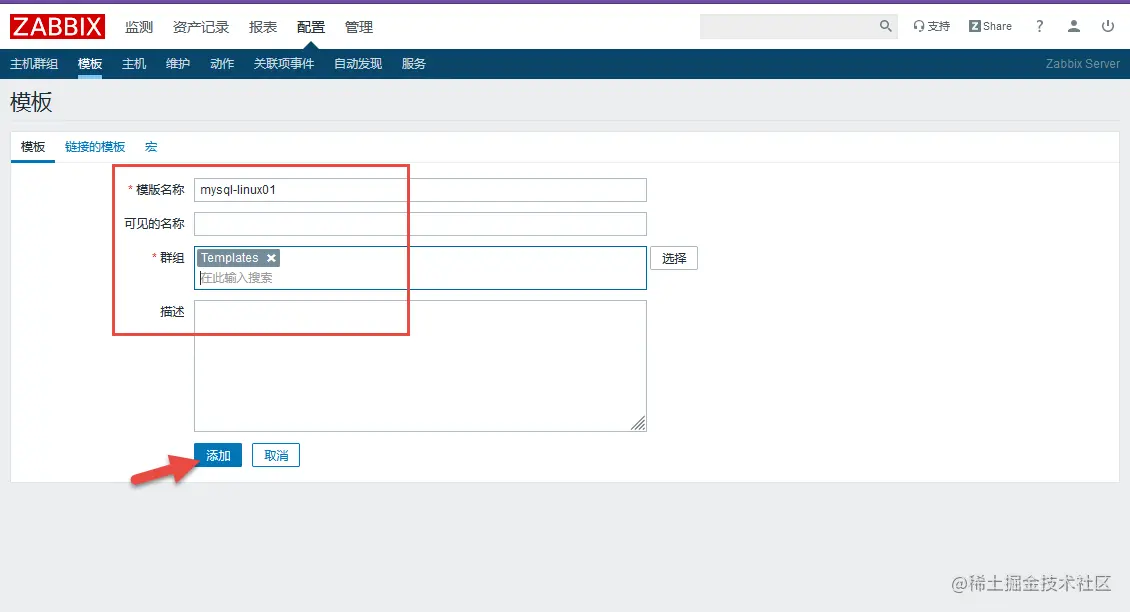1130x612 pixels.
Task: Click the description textarea resize handle
Action: 639,424
